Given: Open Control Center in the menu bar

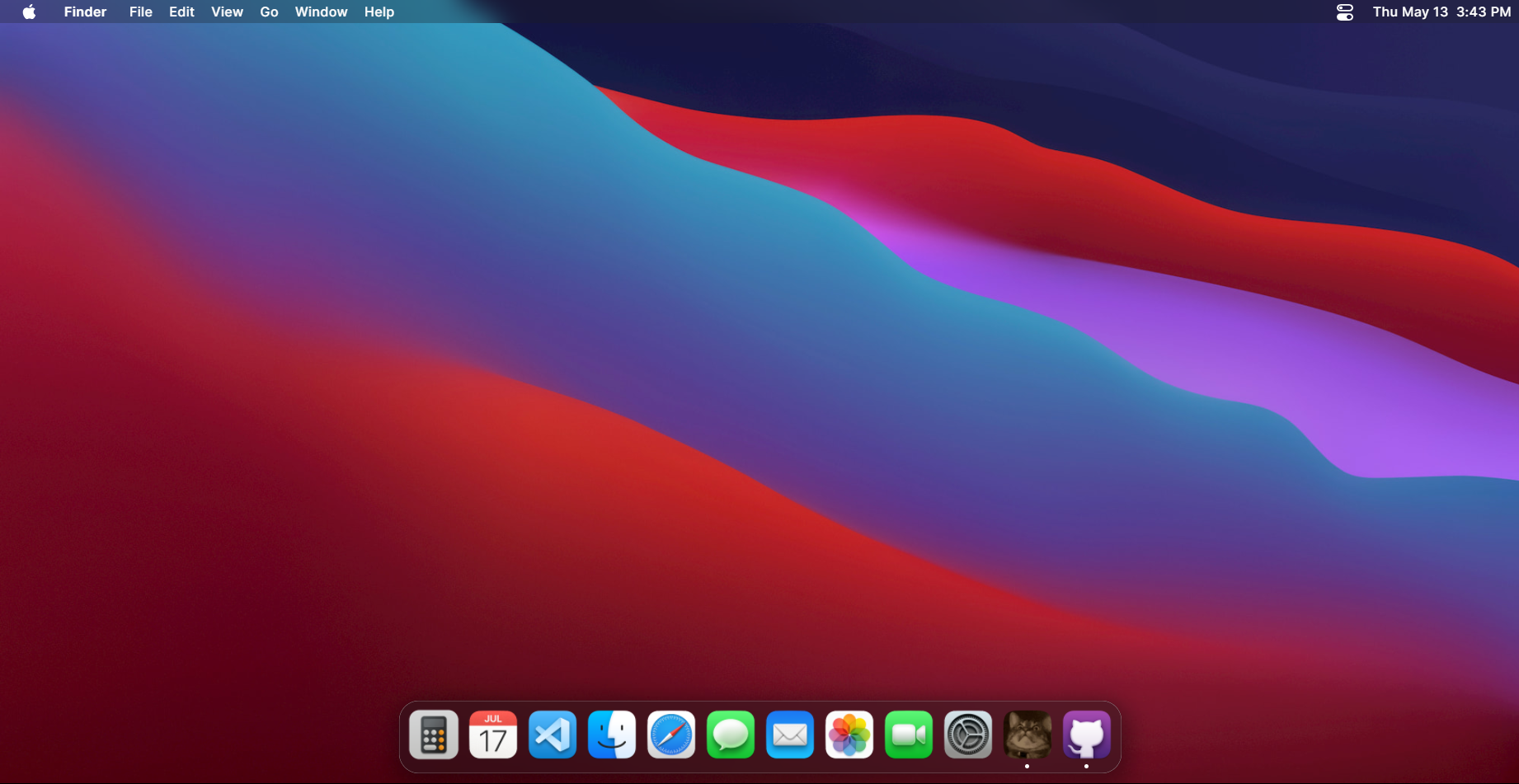Looking at the screenshot, I should tap(1344, 12).
